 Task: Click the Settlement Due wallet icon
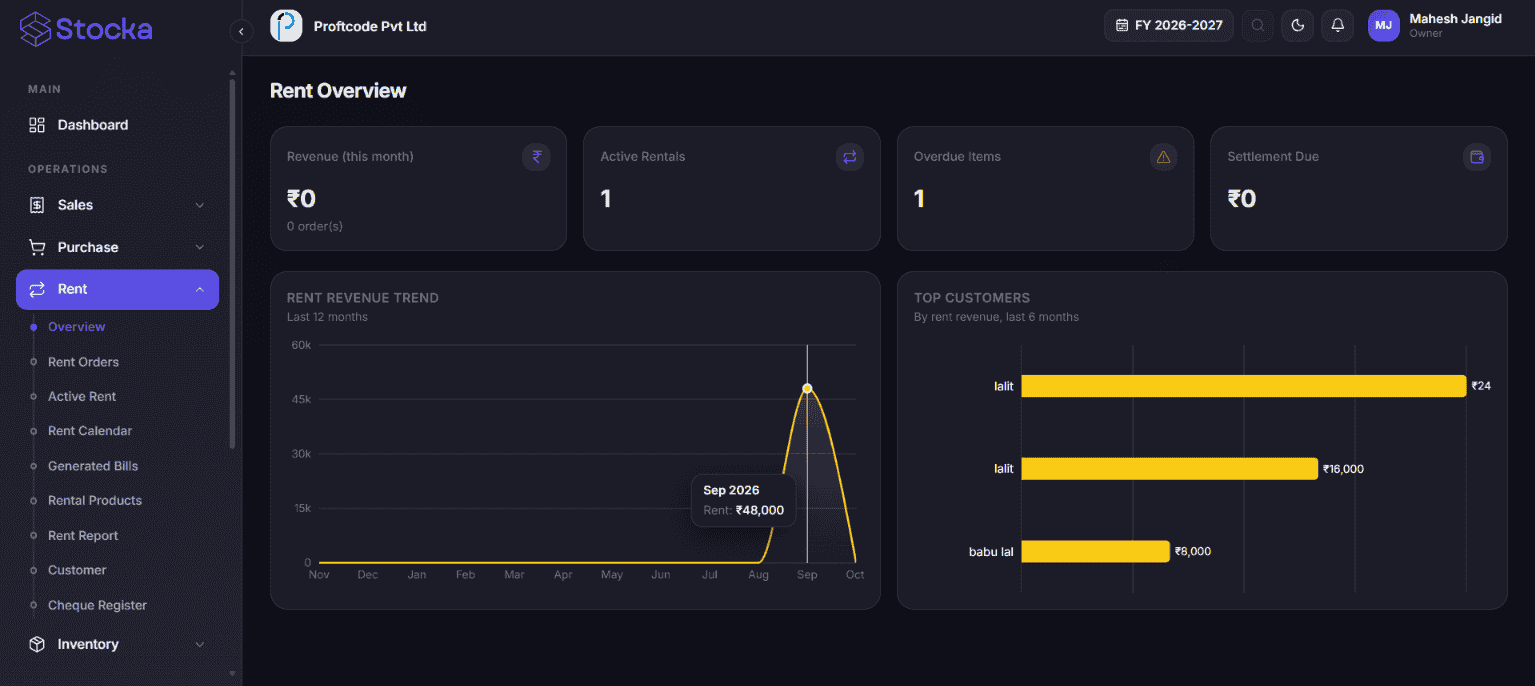click(x=1477, y=157)
